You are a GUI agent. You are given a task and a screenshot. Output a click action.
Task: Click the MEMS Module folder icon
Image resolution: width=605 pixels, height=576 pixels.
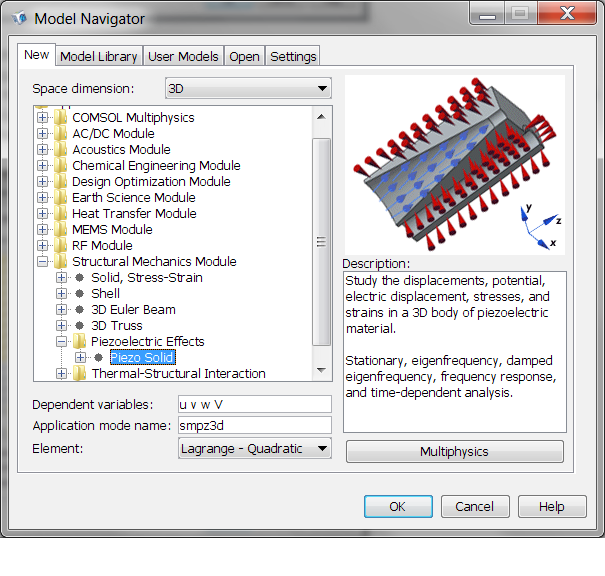tap(60, 230)
